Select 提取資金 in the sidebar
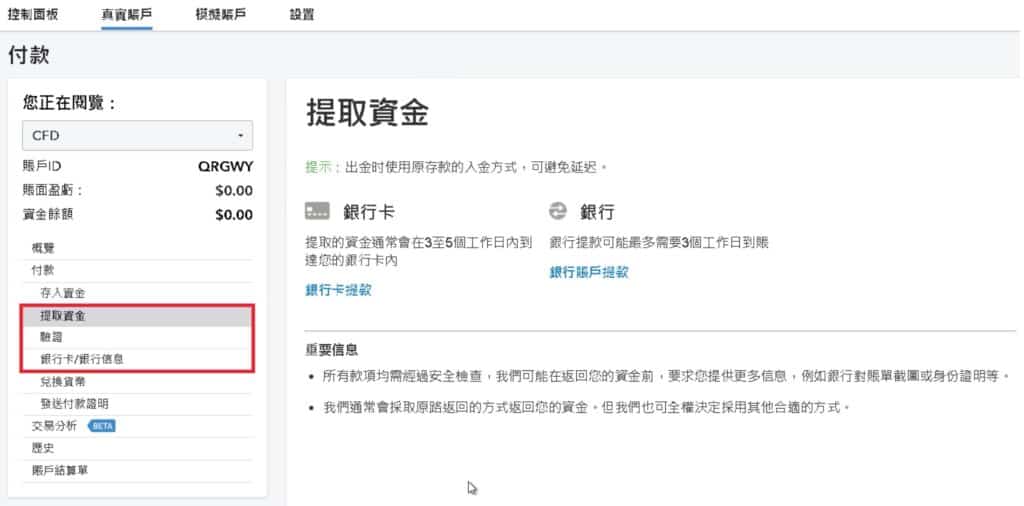The image size is (1024, 506). (x=62, y=316)
